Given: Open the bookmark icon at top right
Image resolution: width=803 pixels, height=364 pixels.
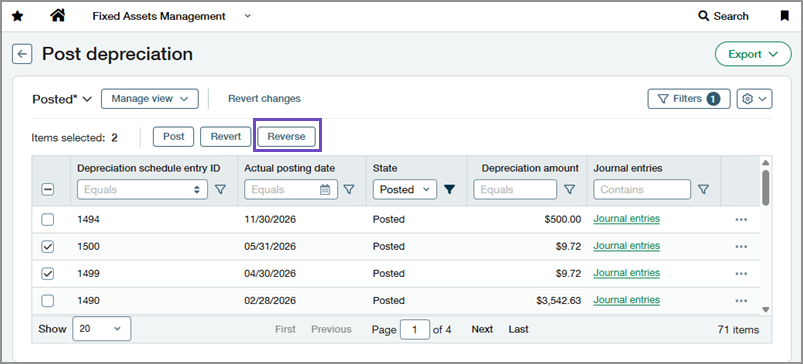Looking at the screenshot, I should coord(785,16).
